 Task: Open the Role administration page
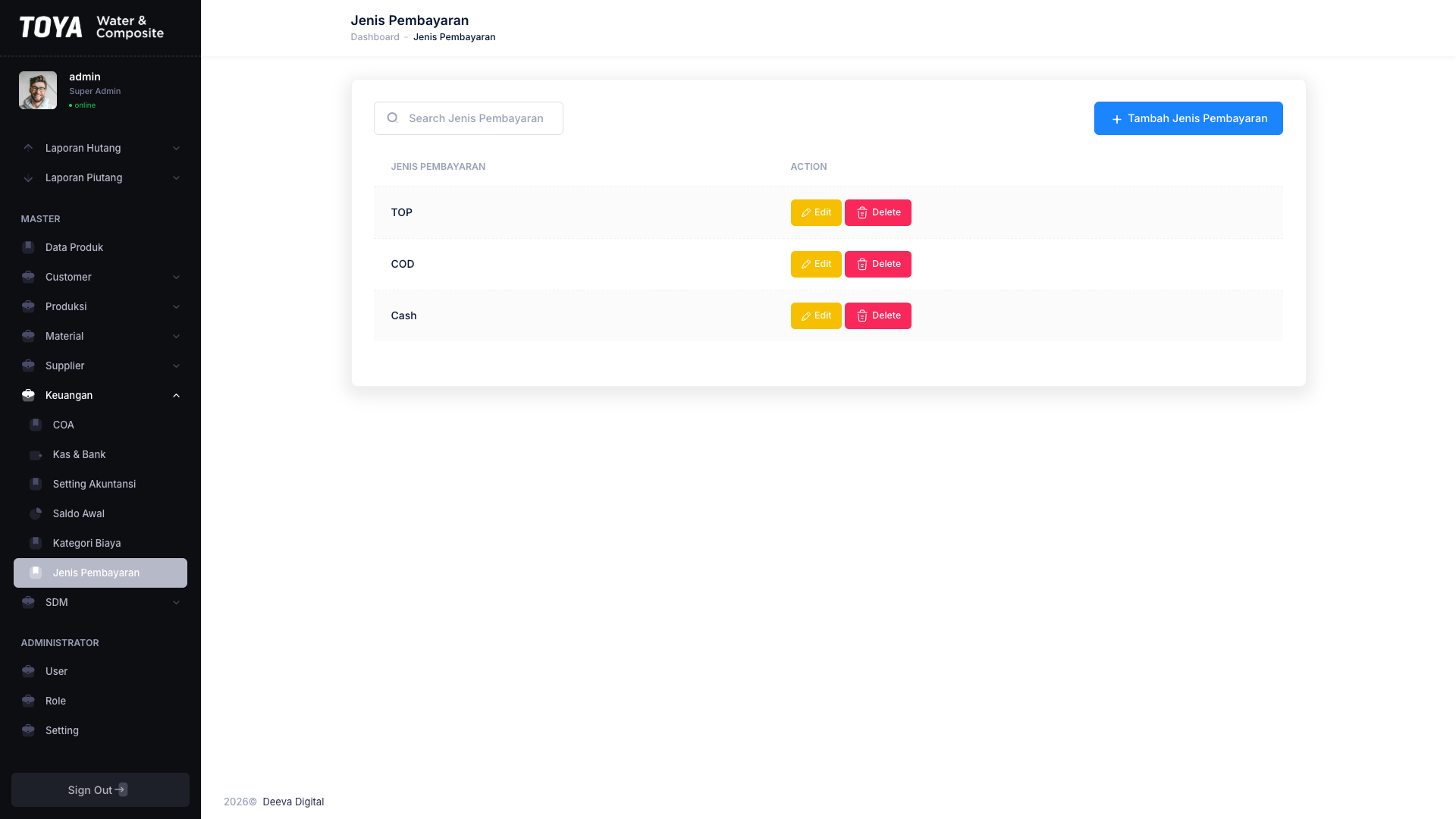point(100,701)
